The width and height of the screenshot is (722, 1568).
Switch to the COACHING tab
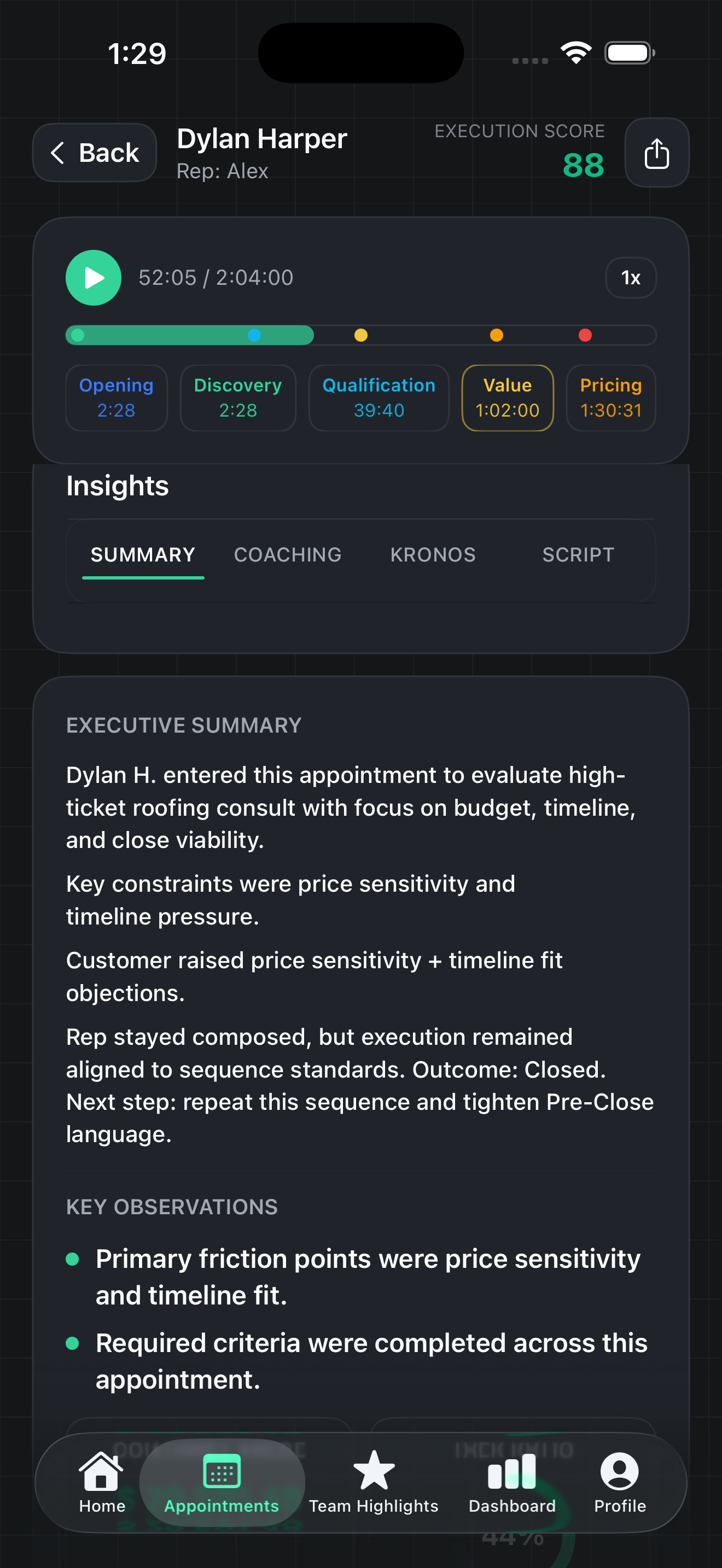tap(287, 554)
